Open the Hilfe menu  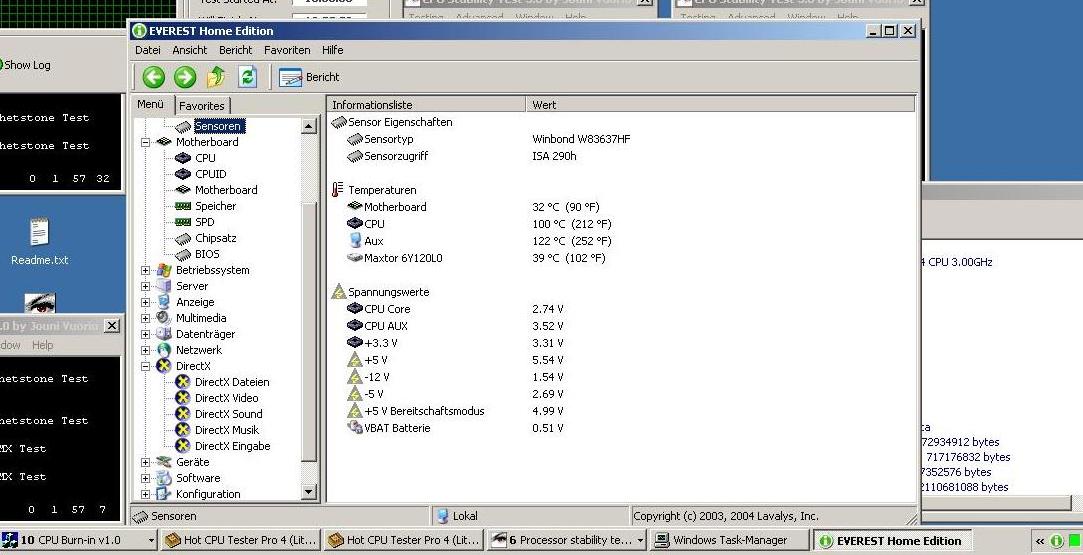[x=332, y=50]
